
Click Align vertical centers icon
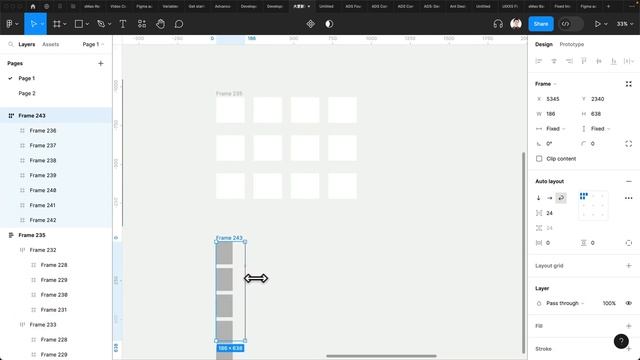[x=599, y=61]
